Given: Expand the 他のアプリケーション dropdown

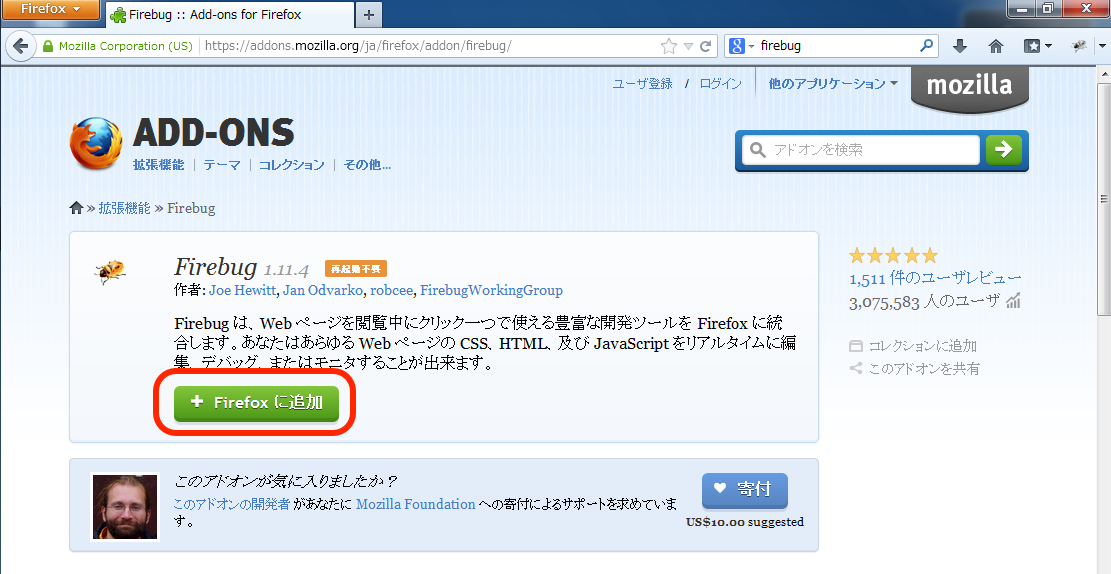Looking at the screenshot, I should 832,84.
